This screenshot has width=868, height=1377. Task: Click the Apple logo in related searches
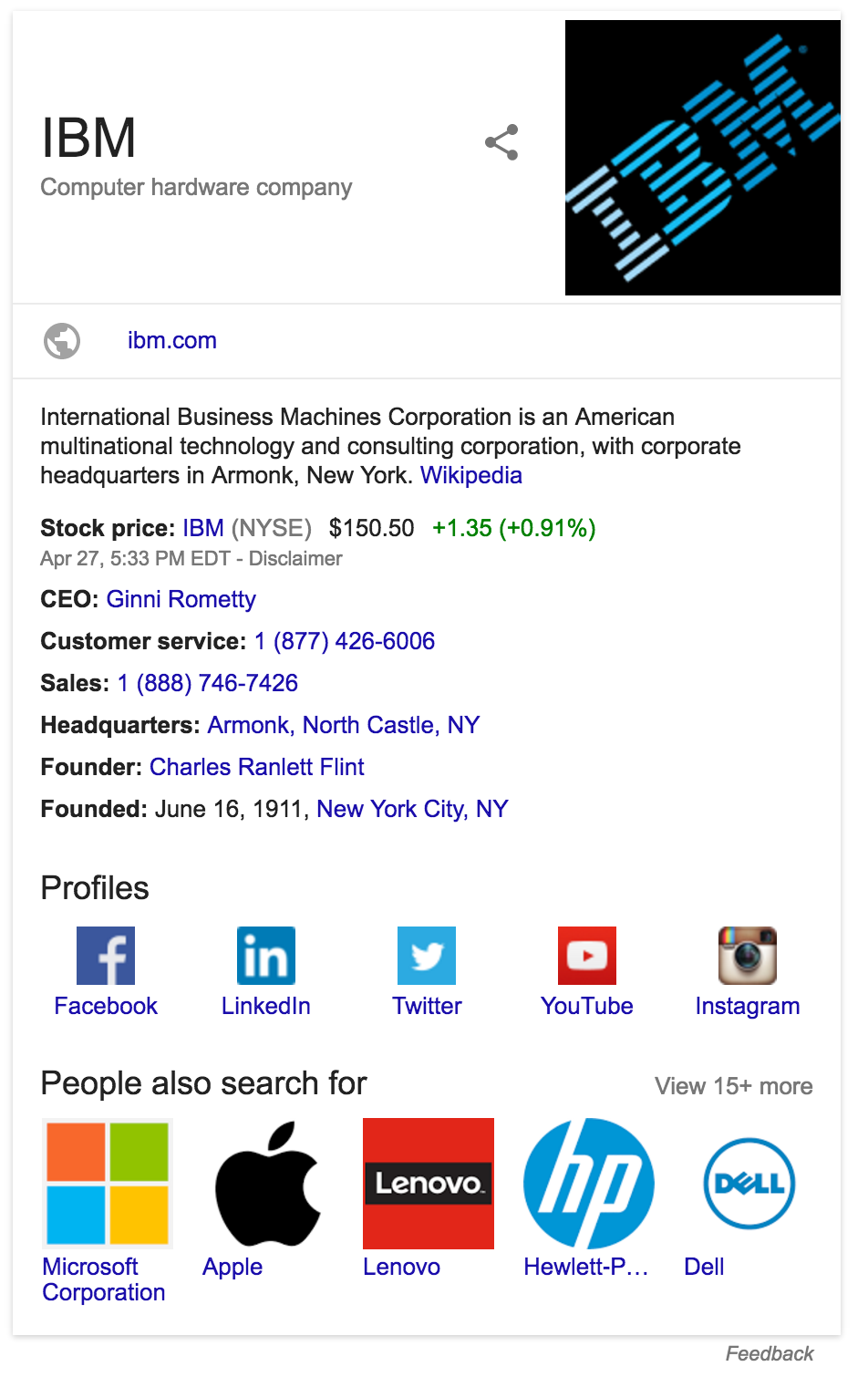pyautogui.click(x=267, y=1183)
